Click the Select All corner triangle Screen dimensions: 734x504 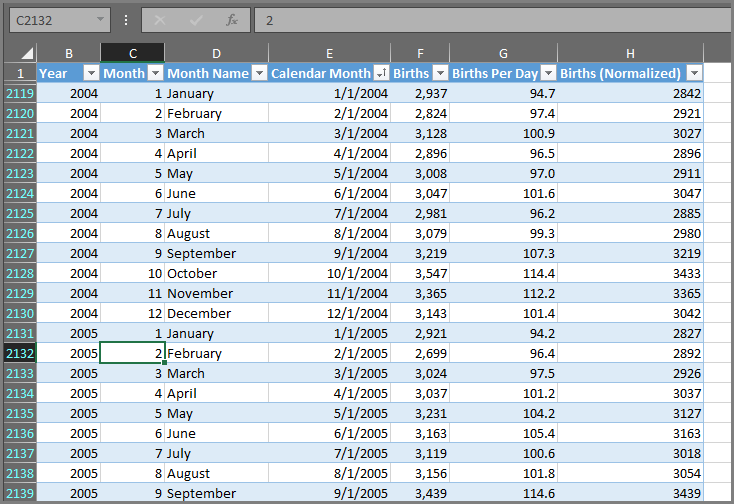tap(27, 54)
